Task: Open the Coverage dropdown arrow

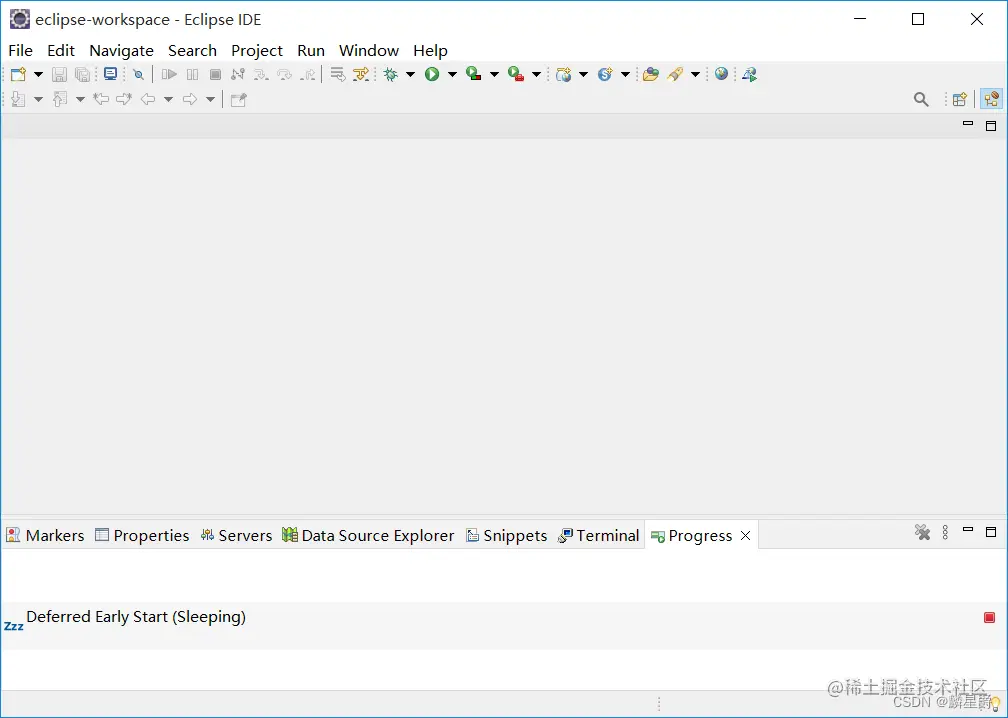Action: (x=494, y=75)
